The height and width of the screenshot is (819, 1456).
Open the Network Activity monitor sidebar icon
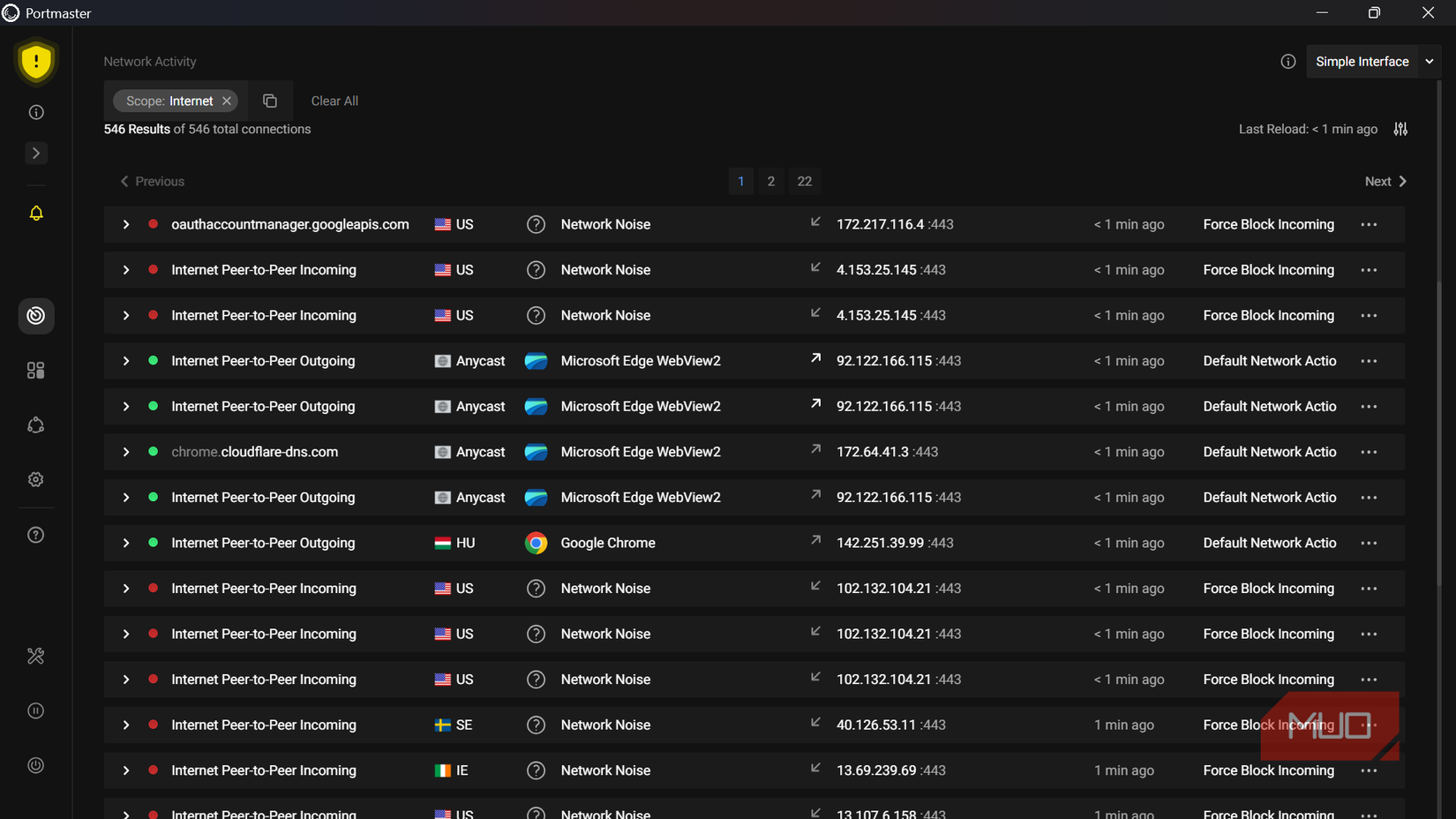[36, 316]
